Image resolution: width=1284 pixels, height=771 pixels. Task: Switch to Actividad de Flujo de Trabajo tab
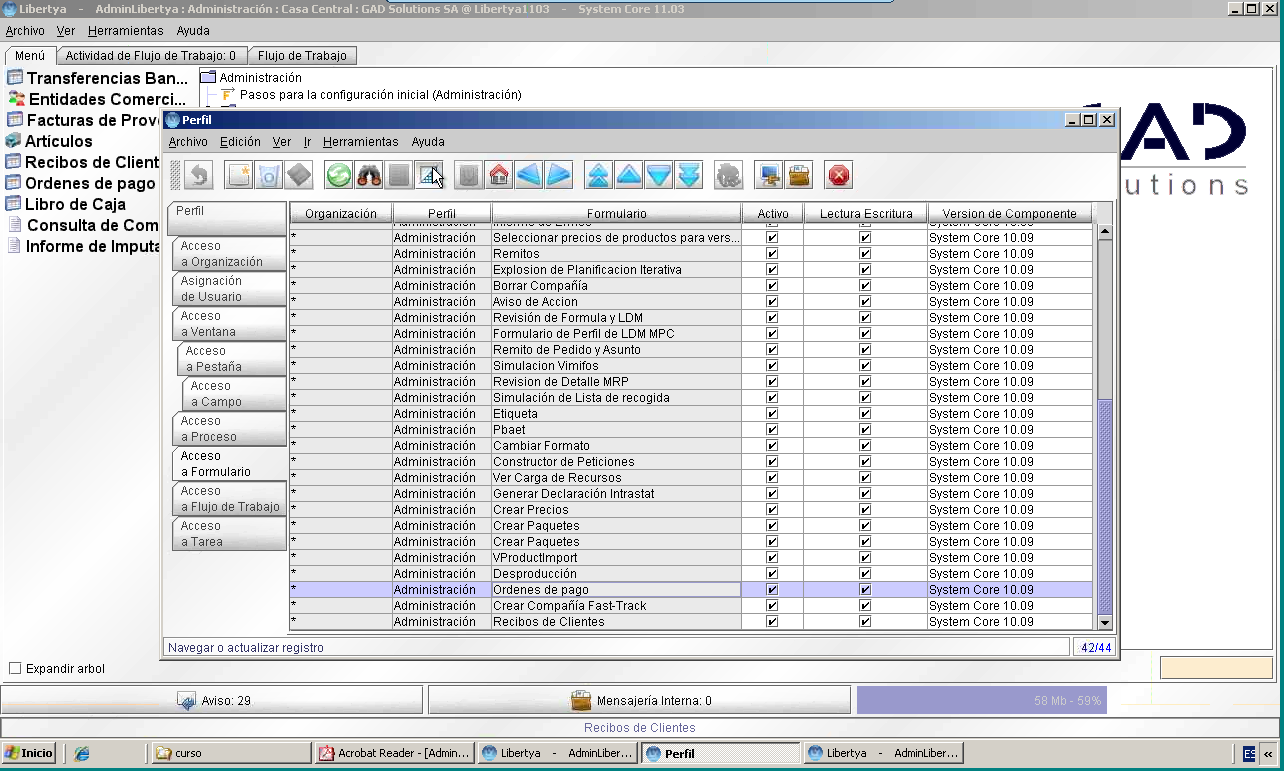151,56
